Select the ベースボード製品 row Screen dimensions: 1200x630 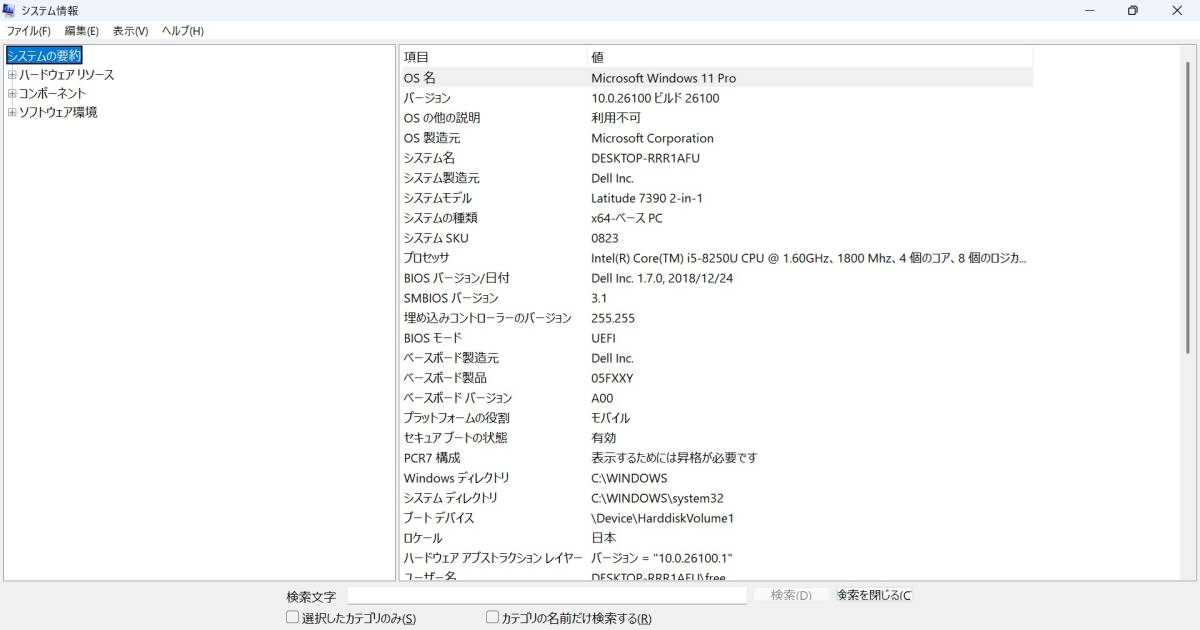point(716,378)
